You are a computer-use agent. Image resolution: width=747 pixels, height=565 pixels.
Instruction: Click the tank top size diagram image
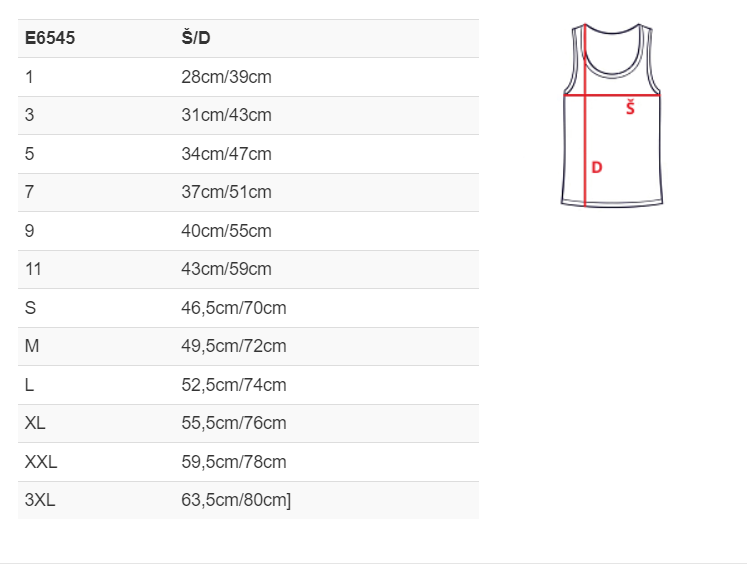click(x=612, y=115)
